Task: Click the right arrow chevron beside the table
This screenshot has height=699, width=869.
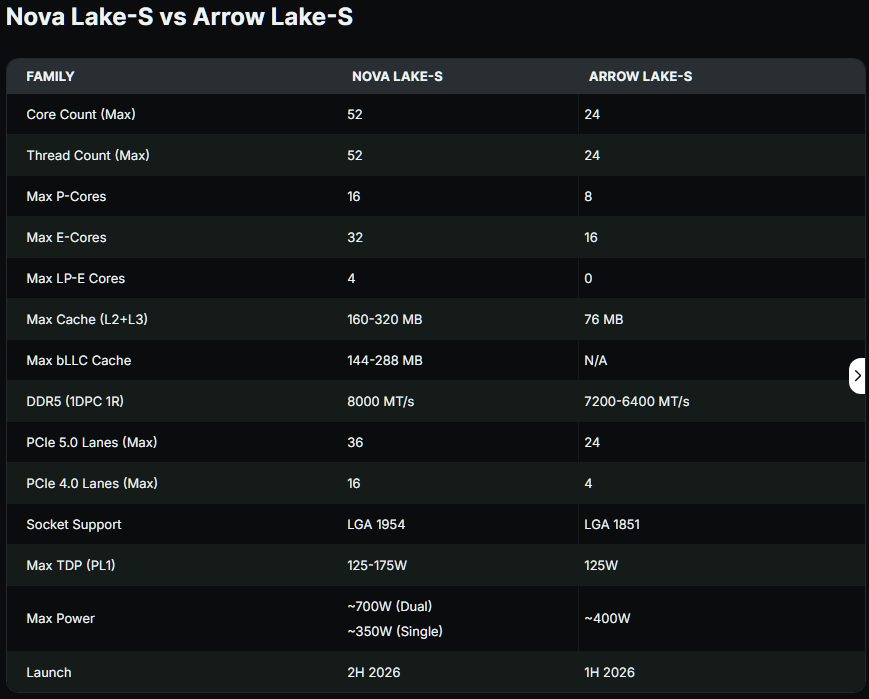Action: click(x=857, y=376)
